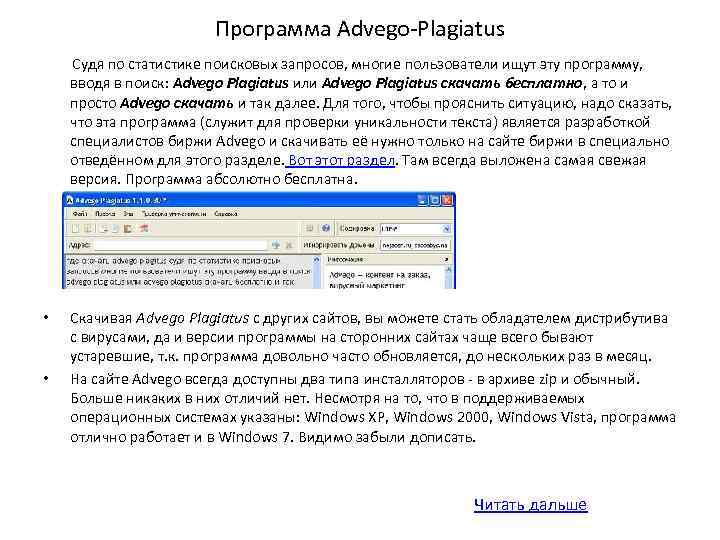Click the italic 'Advego Plagiatus' in first bullet
Image resolution: width=720 pixels, height=540 pixels.
pyautogui.click(x=193, y=318)
